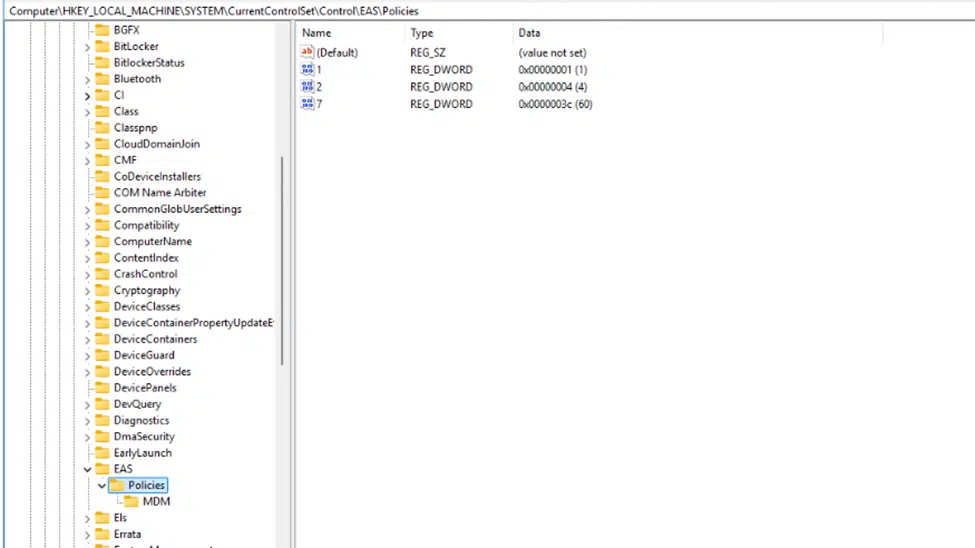Select the COM Name Arbiter key
Image resolution: width=975 pixels, height=548 pixels.
click(160, 193)
